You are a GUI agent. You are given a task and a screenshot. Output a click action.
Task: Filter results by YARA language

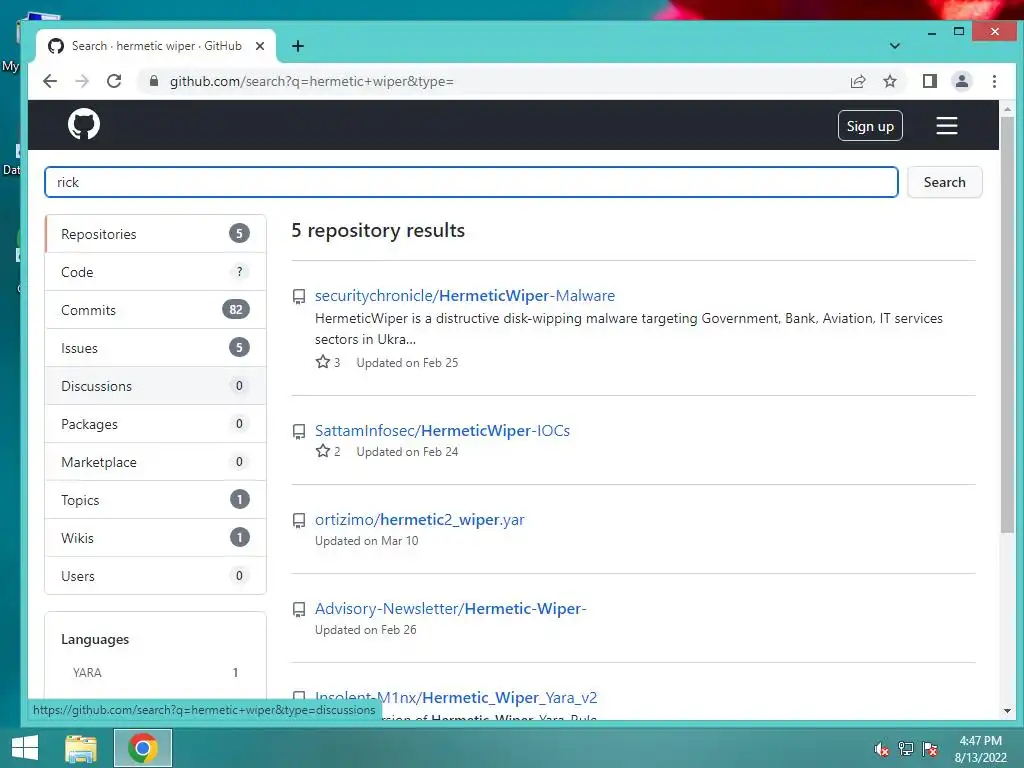pyautogui.click(x=155, y=672)
